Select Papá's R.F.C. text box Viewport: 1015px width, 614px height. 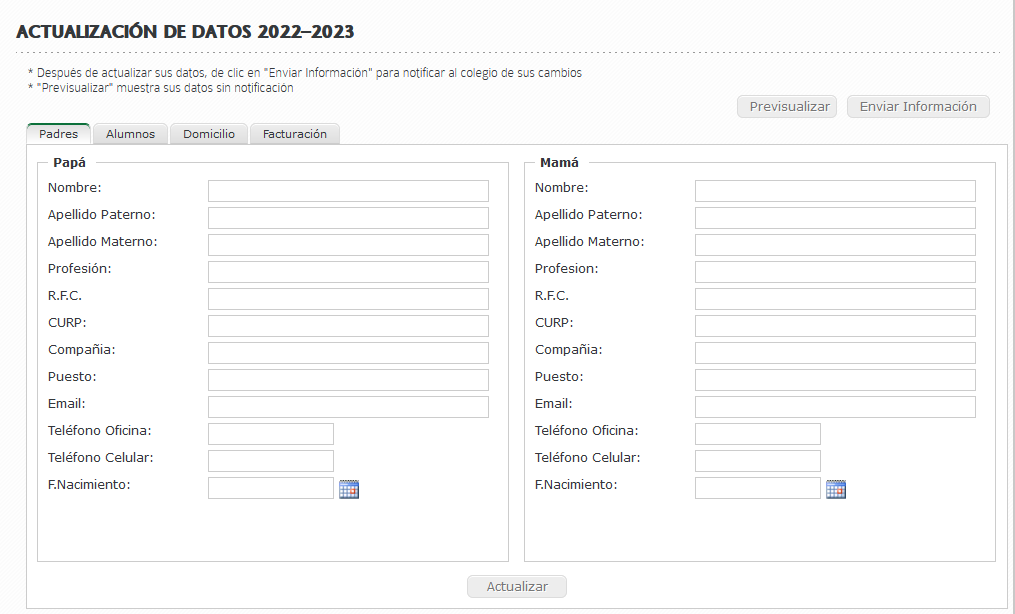(x=348, y=299)
